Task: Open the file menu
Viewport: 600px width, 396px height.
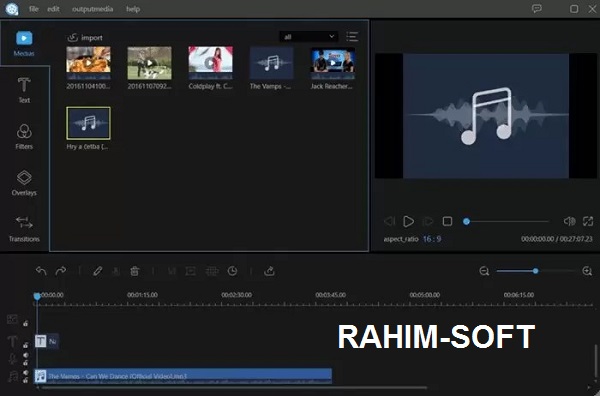Action: tap(34, 9)
